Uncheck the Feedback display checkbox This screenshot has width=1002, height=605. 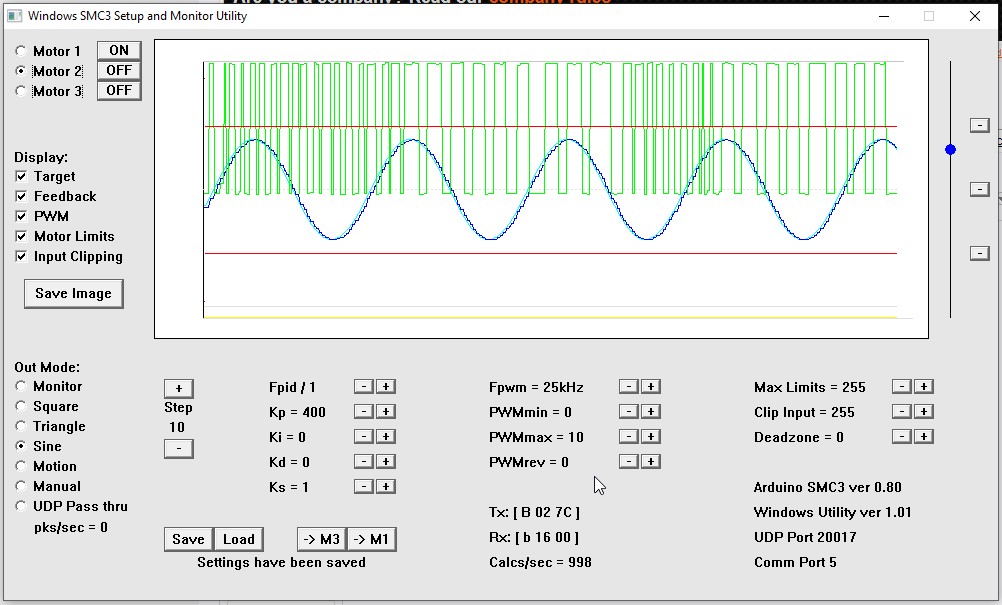[21, 197]
